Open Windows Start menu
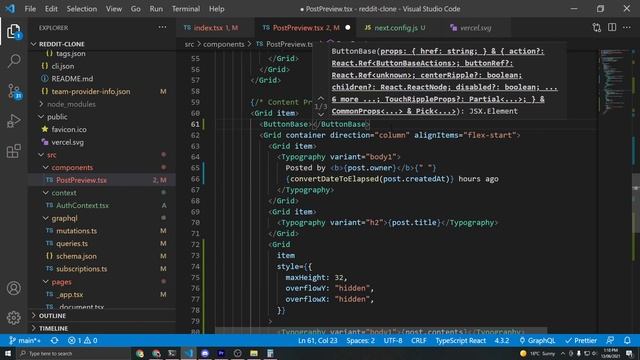This screenshot has width=640, height=360. click(8, 353)
